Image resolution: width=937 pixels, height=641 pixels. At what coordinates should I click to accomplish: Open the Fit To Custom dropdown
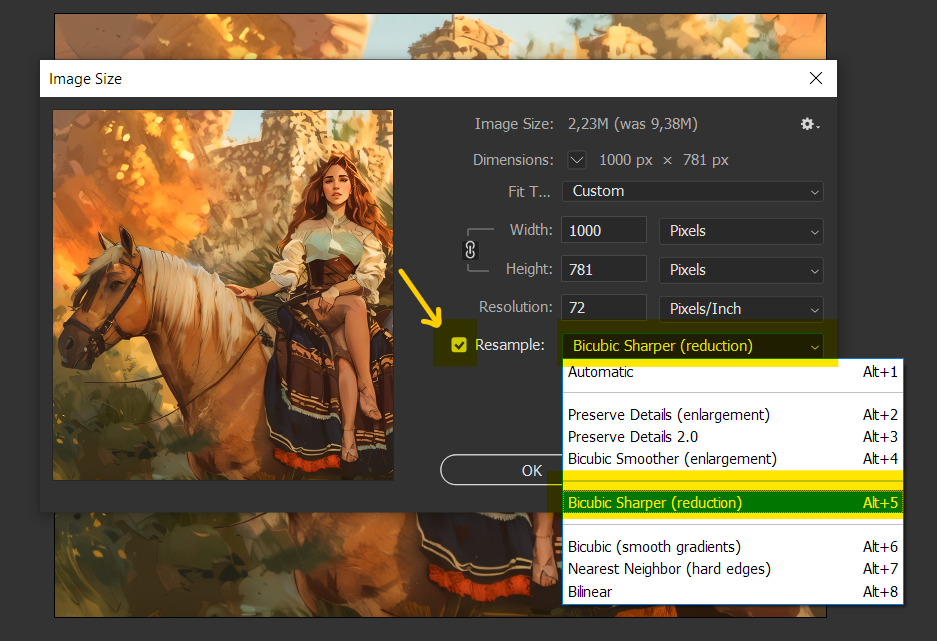coord(693,191)
